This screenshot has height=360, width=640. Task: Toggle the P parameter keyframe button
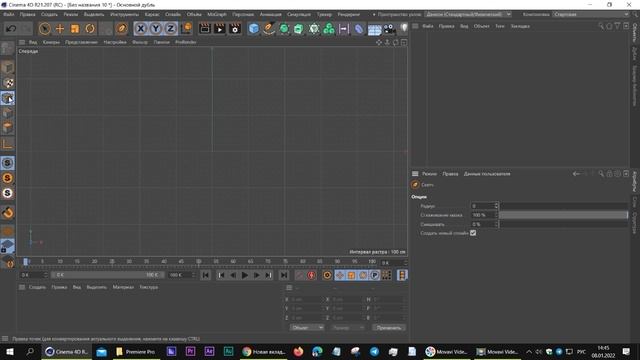pyautogui.click(x=374, y=275)
